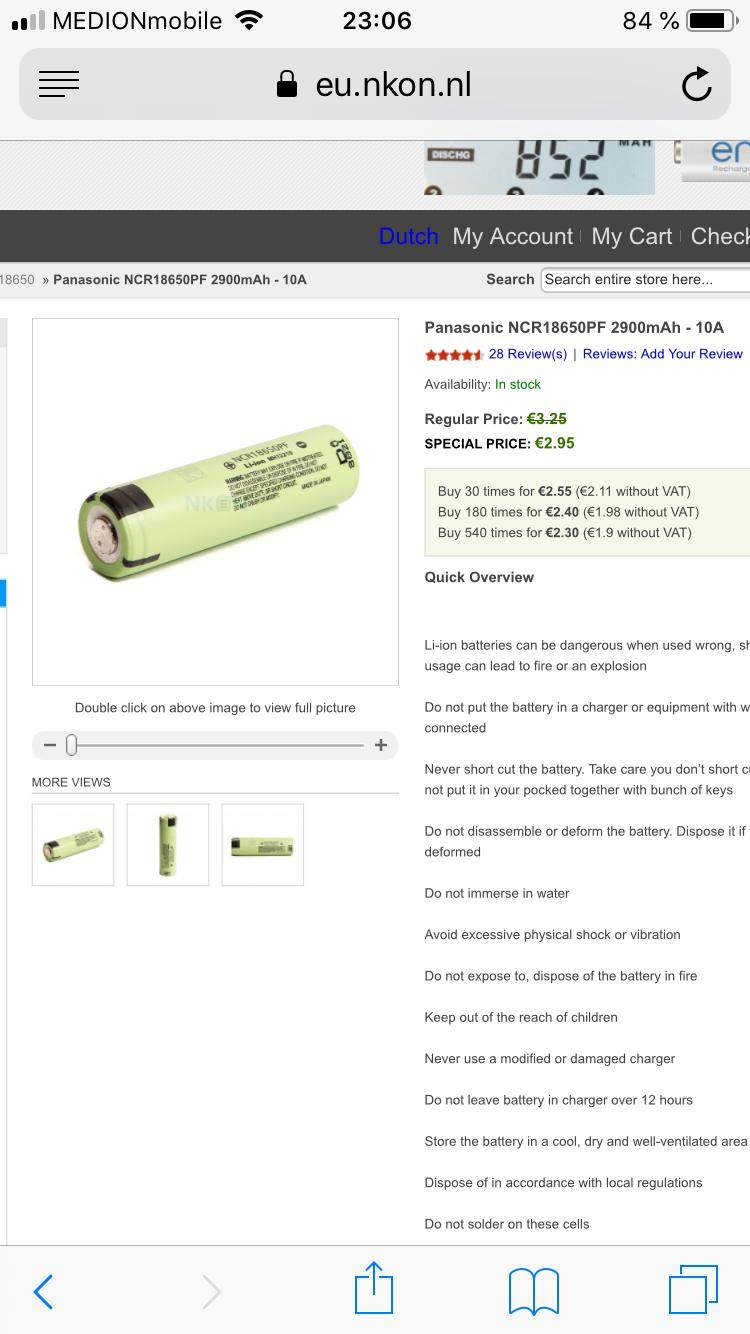Click the main battery product image
The width and height of the screenshot is (750, 1334).
coord(216,502)
